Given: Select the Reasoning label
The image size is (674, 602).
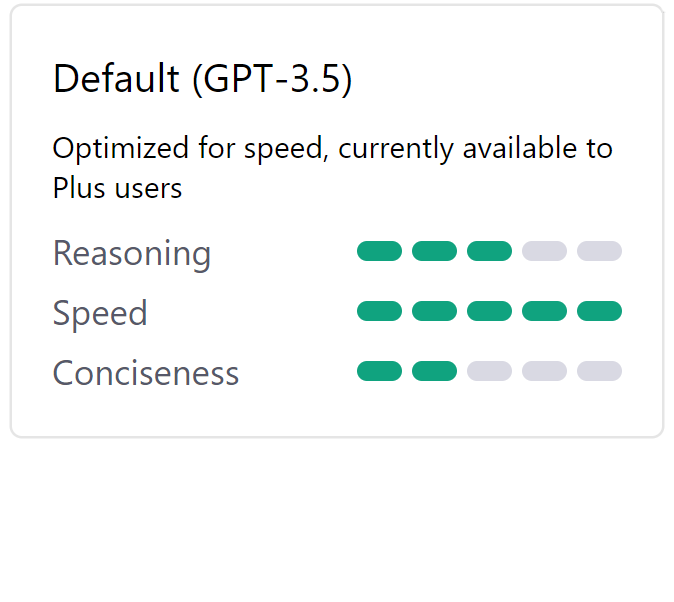Looking at the screenshot, I should [132, 253].
